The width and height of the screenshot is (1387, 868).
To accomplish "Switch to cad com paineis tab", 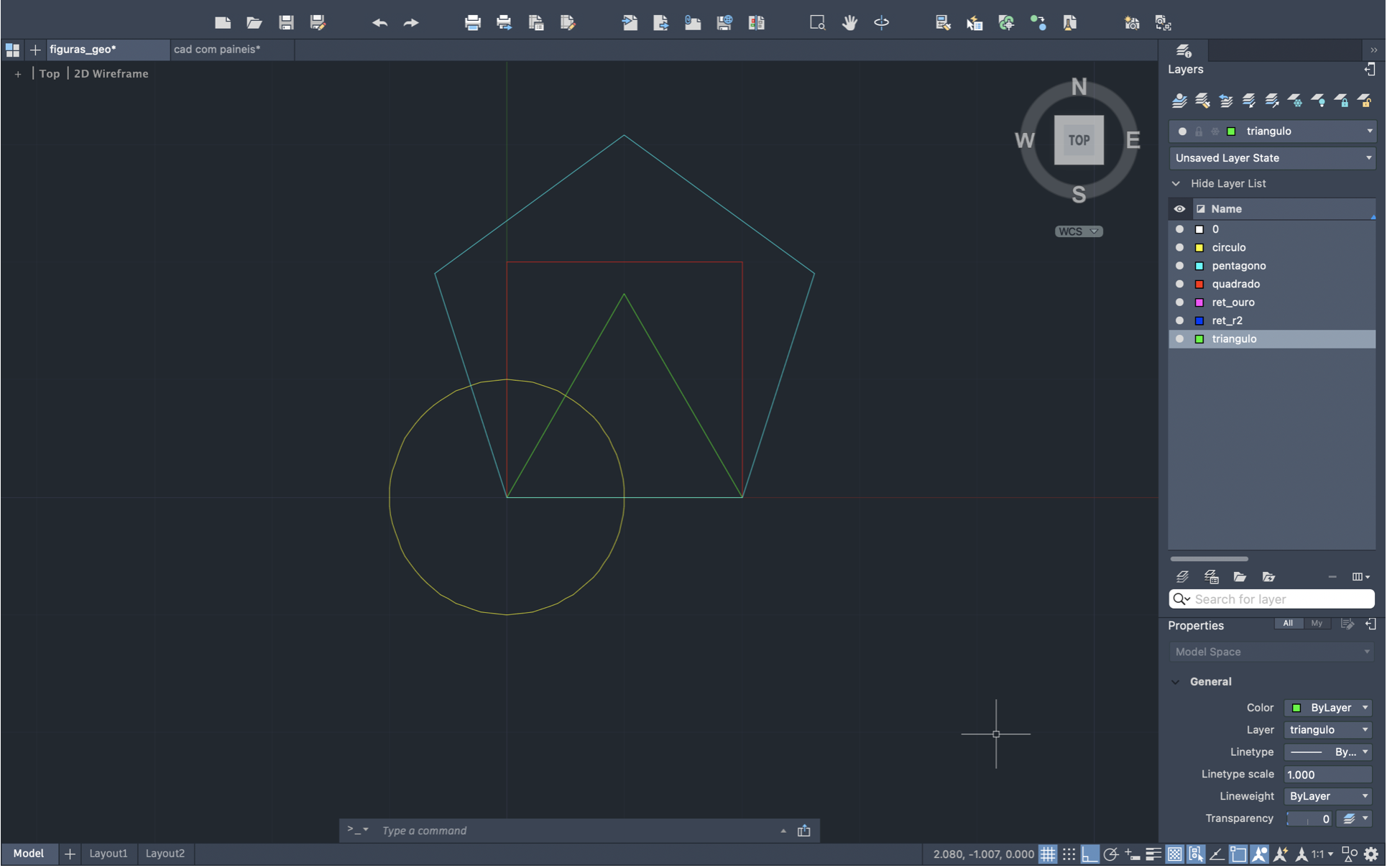I will click(x=217, y=49).
